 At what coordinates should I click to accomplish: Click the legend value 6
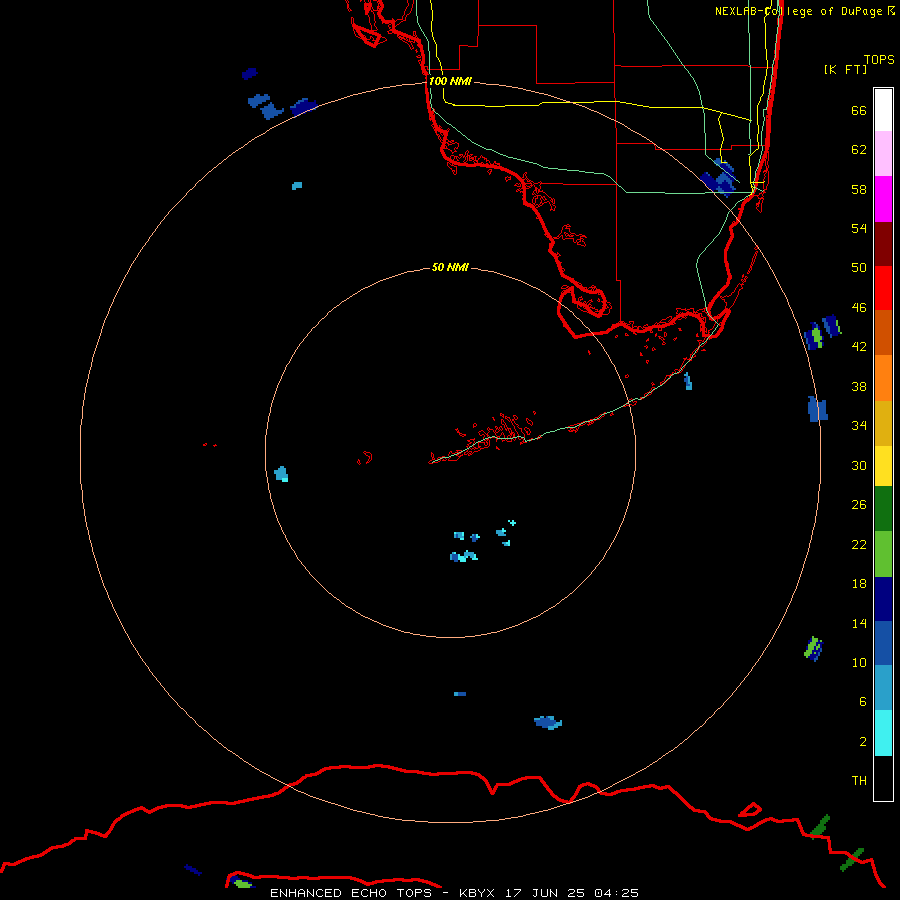pyautogui.click(x=862, y=701)
